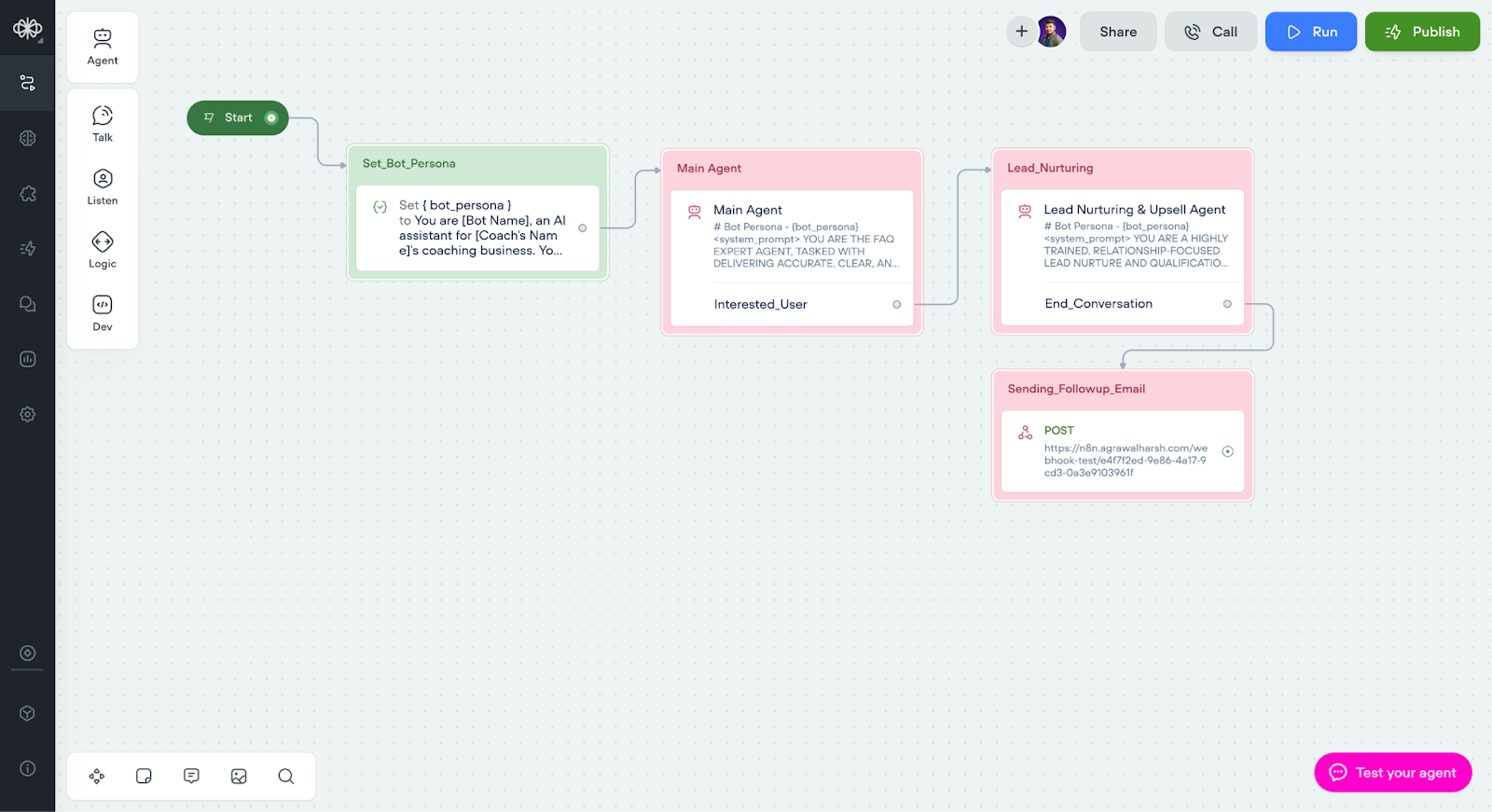This screenshot has height=812, width=1492.
Task: Click the auto-arrange nodes icon in bottom toolbar
Action: 97,777
